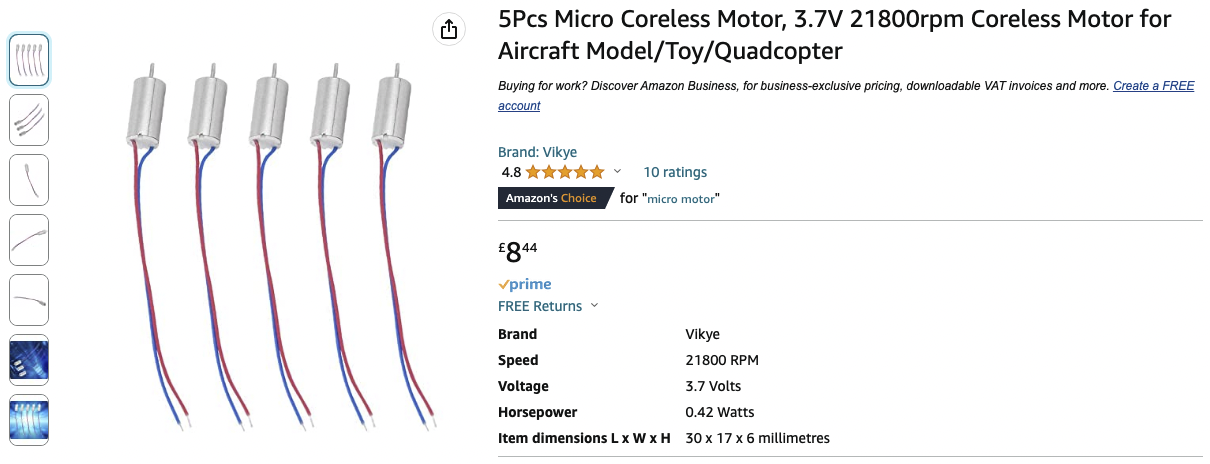The image size is (1210, 464).
Task: Open the "micro motor" search link
Action: pyautogui.click(x=681, y=199)
